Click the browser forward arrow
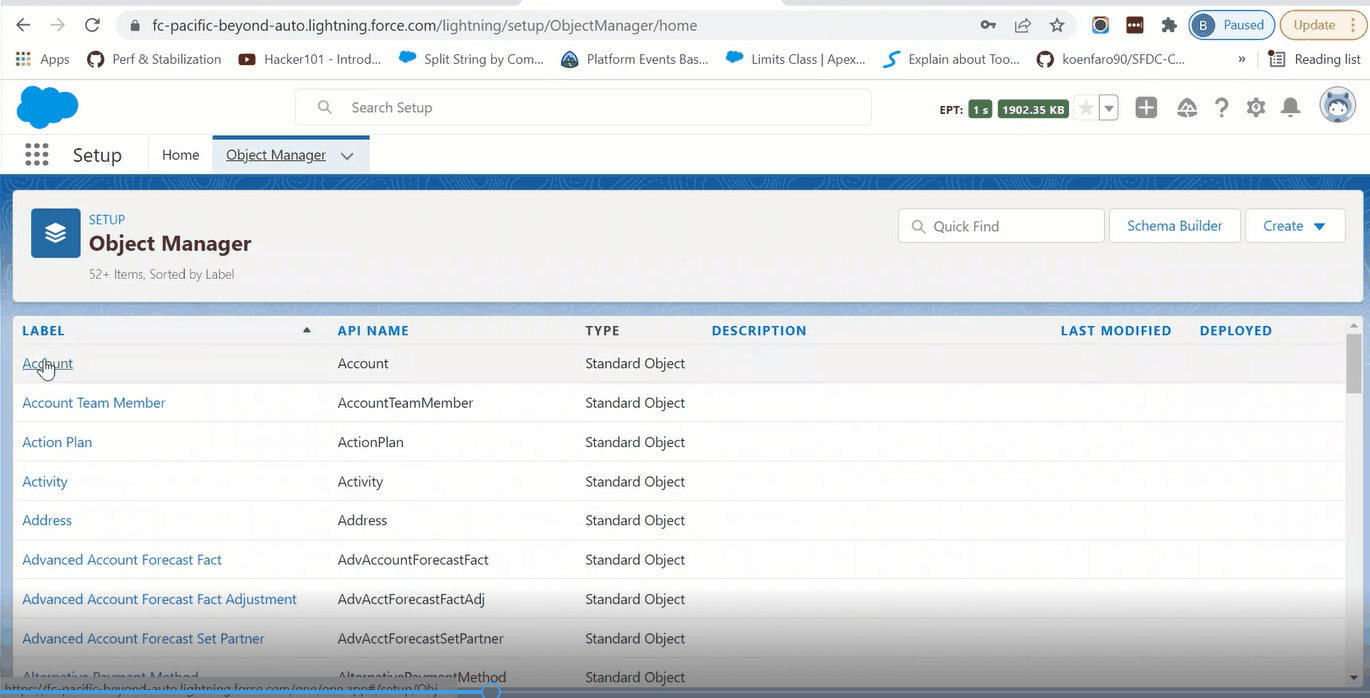This screenshot has width=1370, height=698. coord(58,25)
